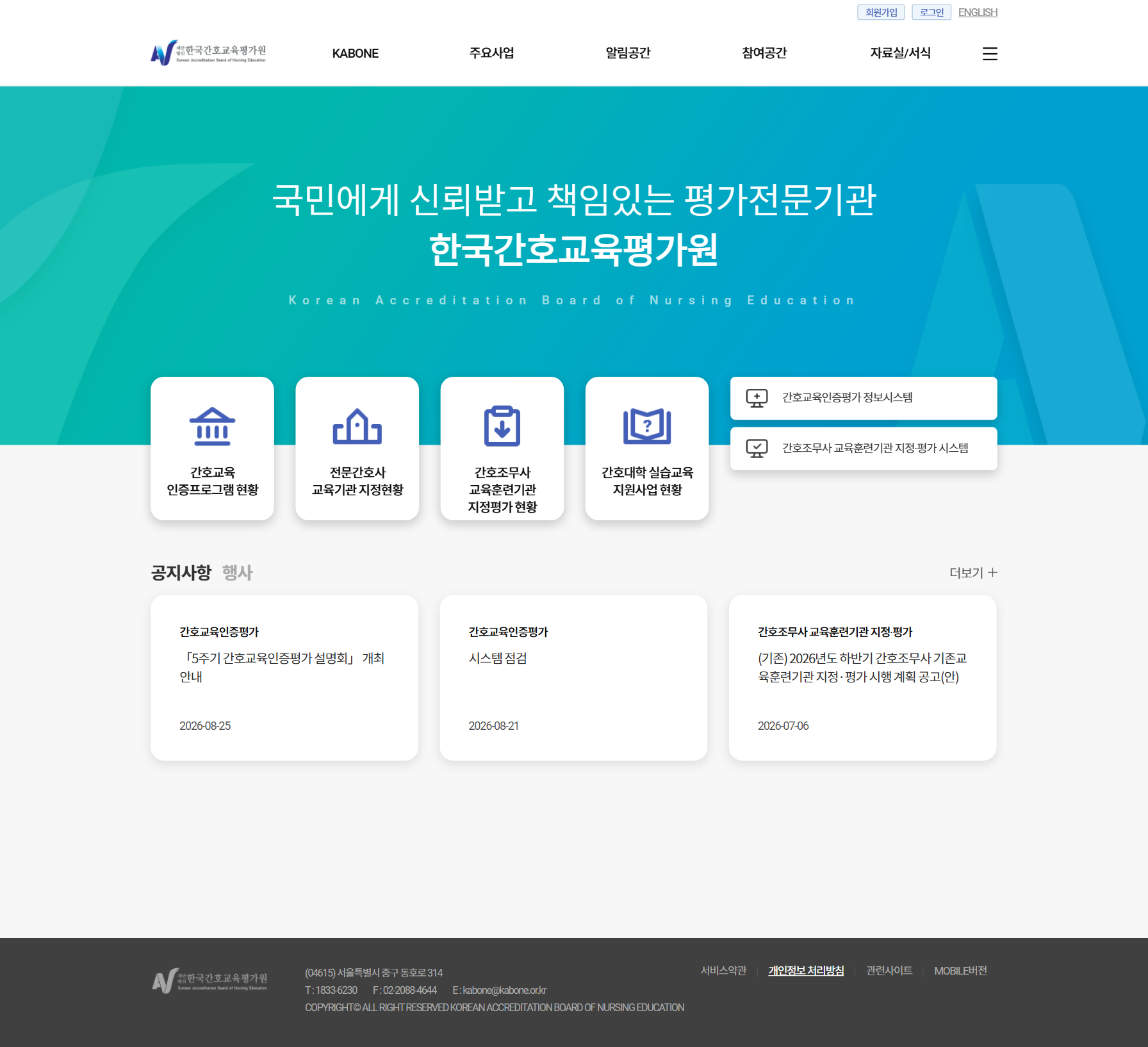Click the bank building icon for 간호교육 인증프로그램 현황
Viewport: 1148px width, 1047px height.
pos(212,426)
